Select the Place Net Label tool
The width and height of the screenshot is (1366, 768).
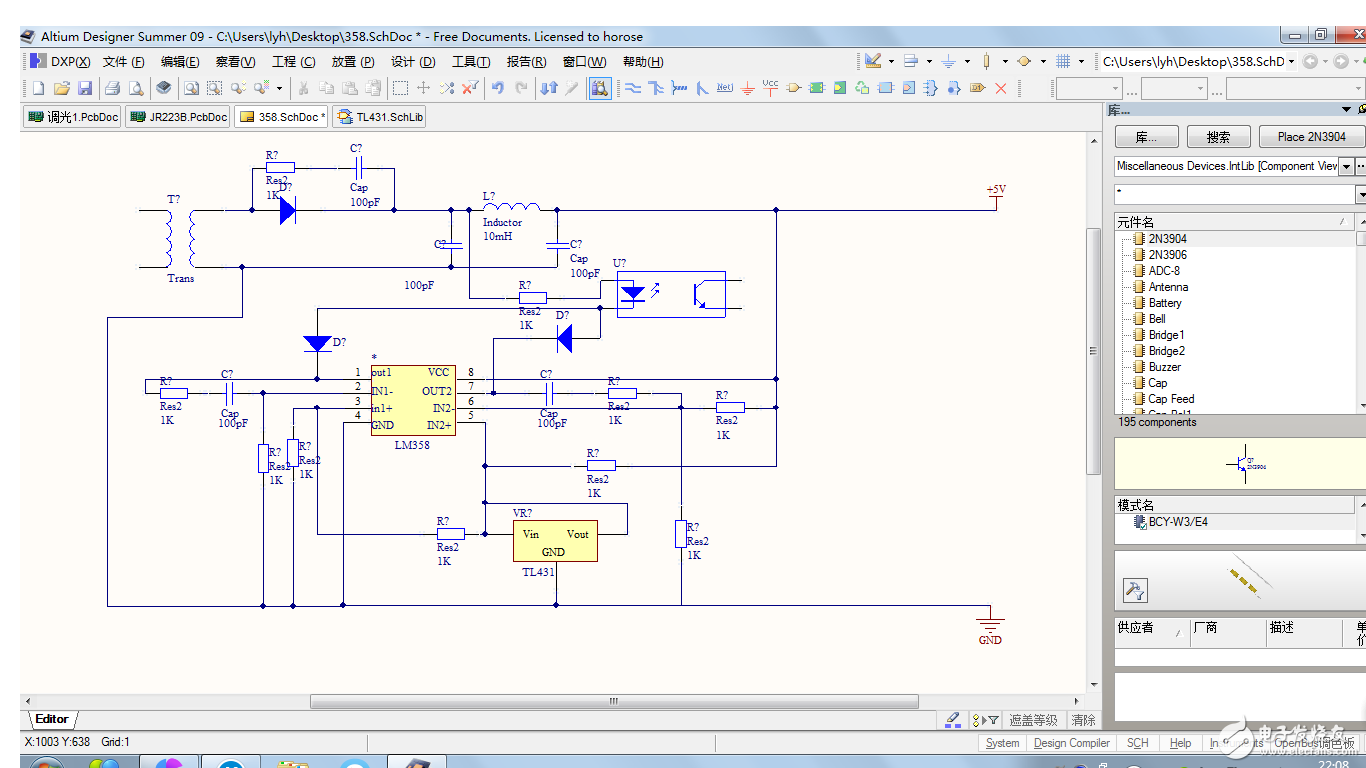point(725,88)
